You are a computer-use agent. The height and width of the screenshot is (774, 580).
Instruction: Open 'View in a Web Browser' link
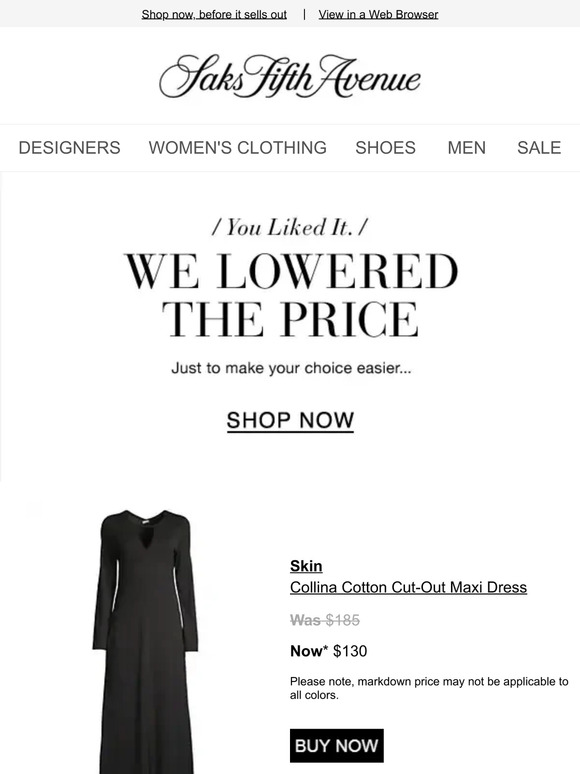pyautogui.click(x=379, y=14)
